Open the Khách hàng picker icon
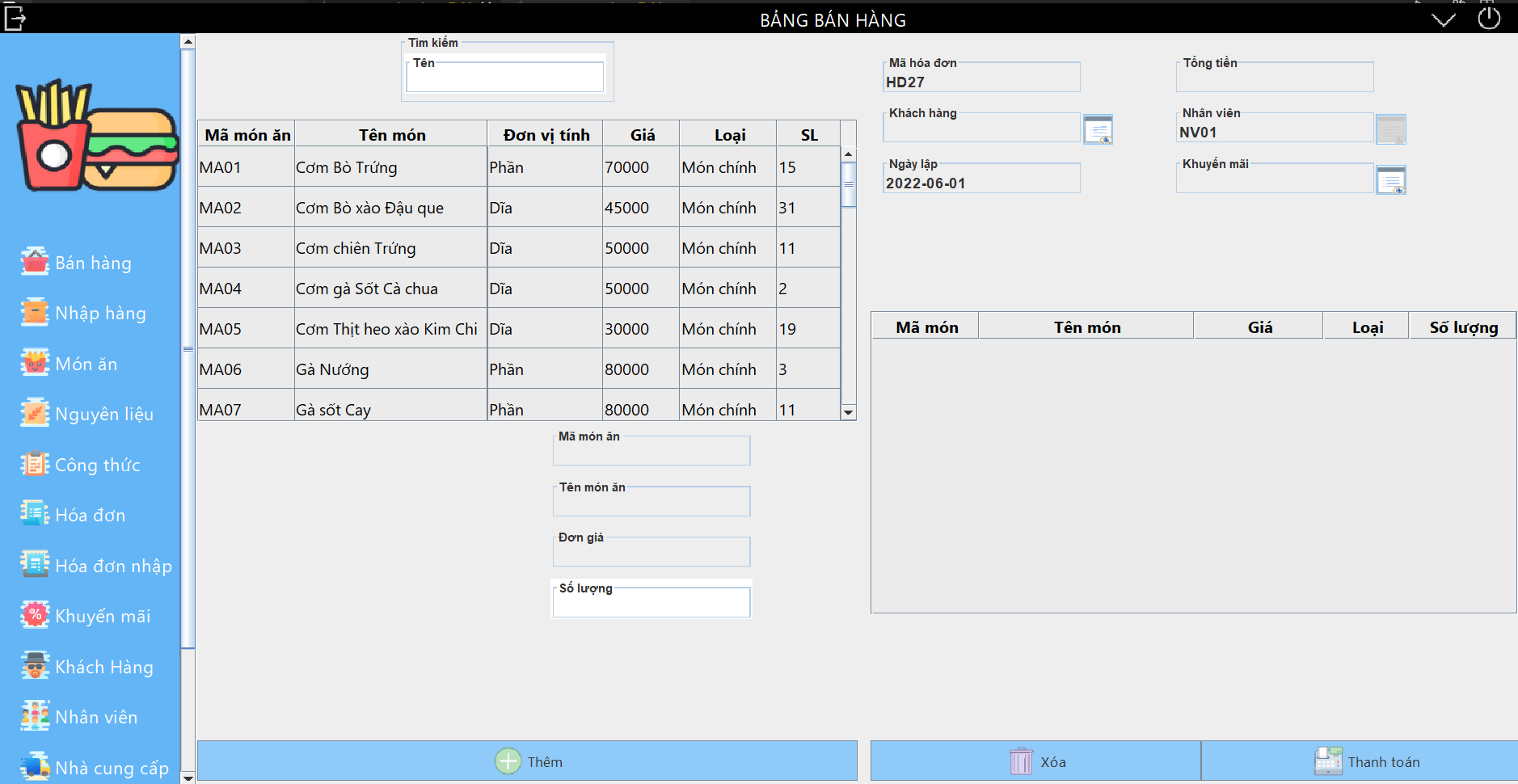Screen dimensions: 1518x784 coord(1098,129)
